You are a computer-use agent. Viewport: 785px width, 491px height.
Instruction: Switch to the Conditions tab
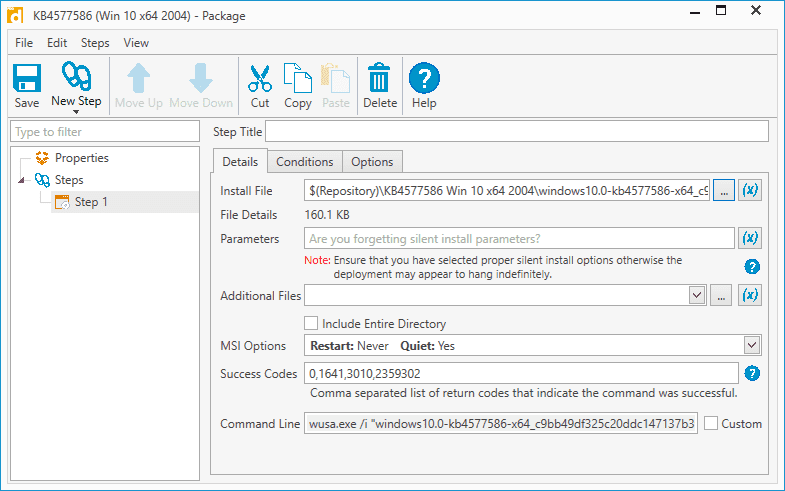(305, 162)
